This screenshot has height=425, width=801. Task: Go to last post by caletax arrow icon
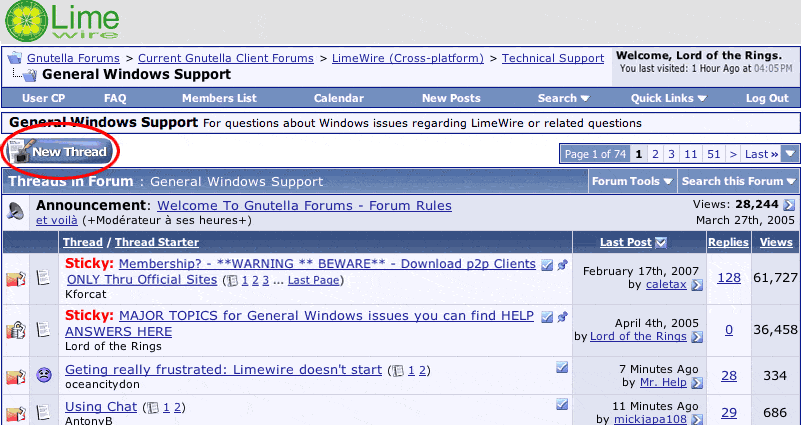click(697, 285)
